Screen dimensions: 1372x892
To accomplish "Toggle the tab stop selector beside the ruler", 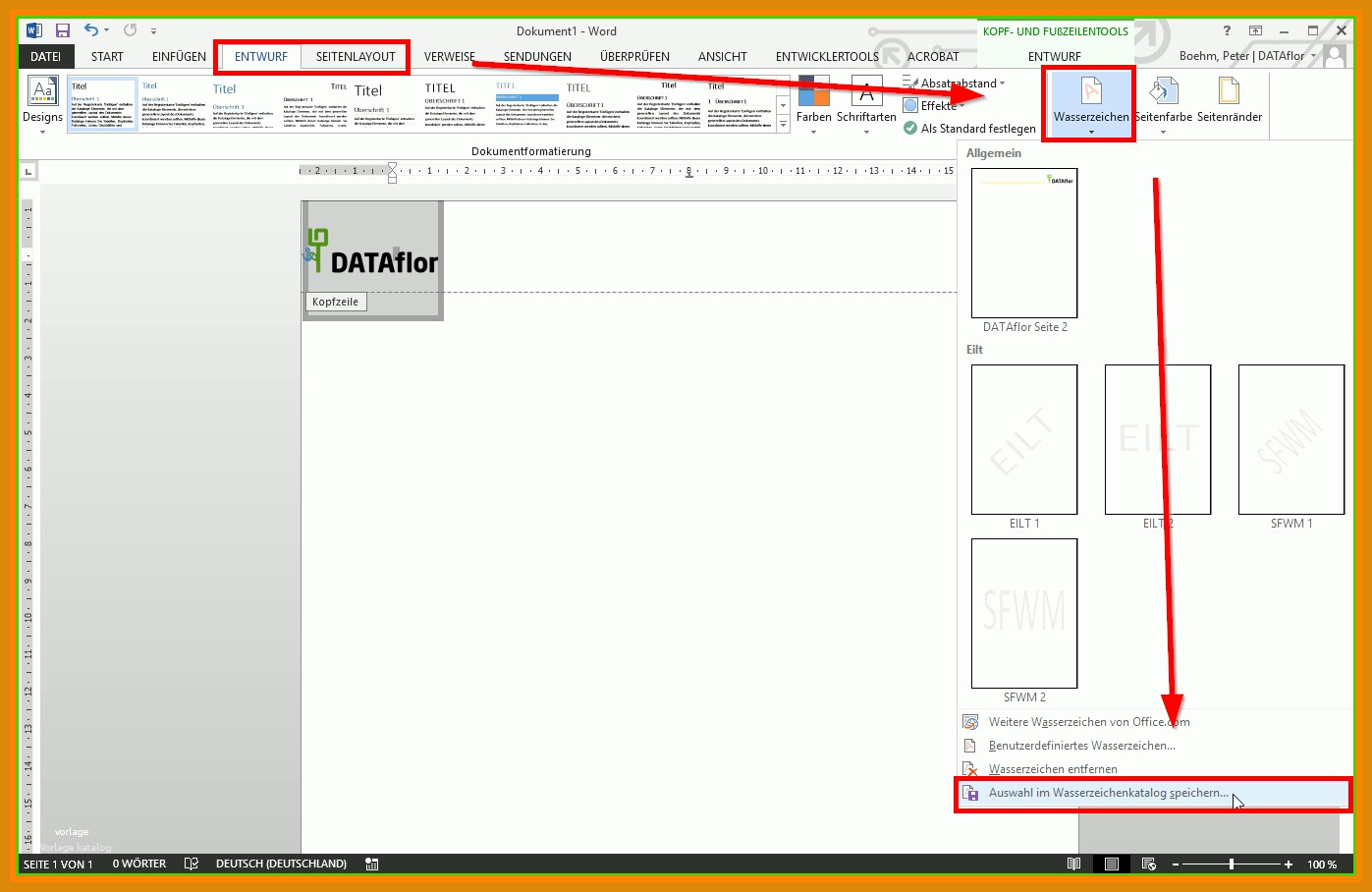I will point(28,172).
